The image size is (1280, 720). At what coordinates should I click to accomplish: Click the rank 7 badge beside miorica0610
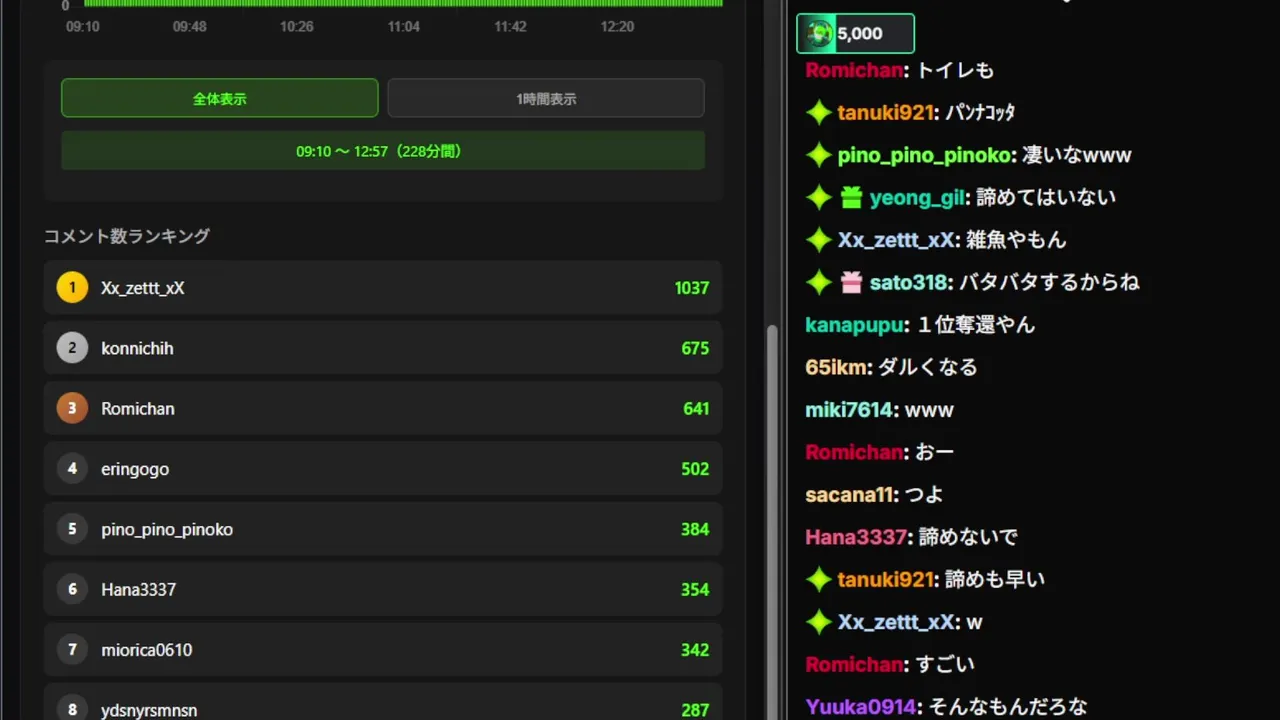(72, 650)
